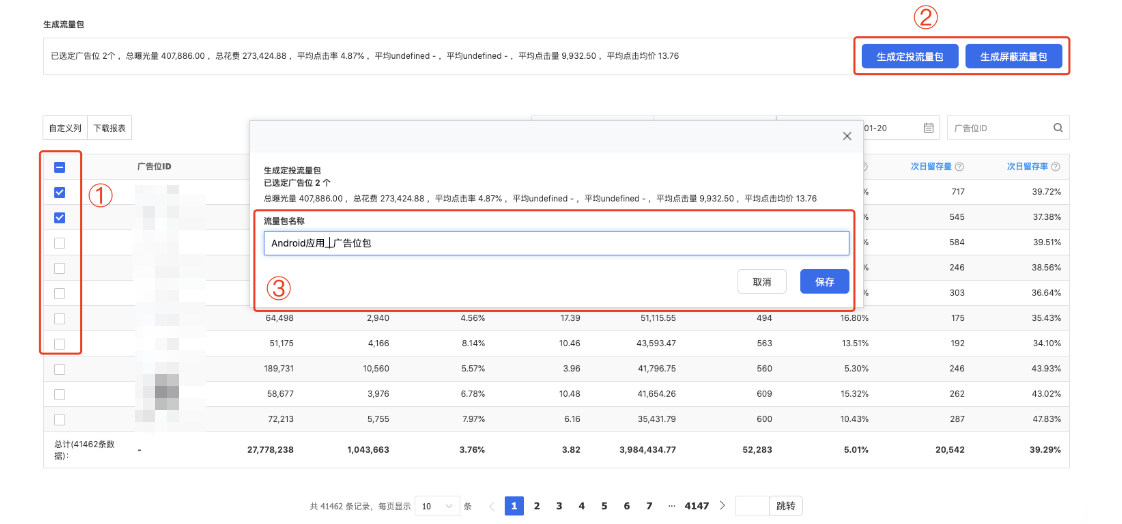The width and height of the screenshot is (1122, 524).
Task: Show help tooltip for 次日留存率
Action: [x=1055, y=167]
